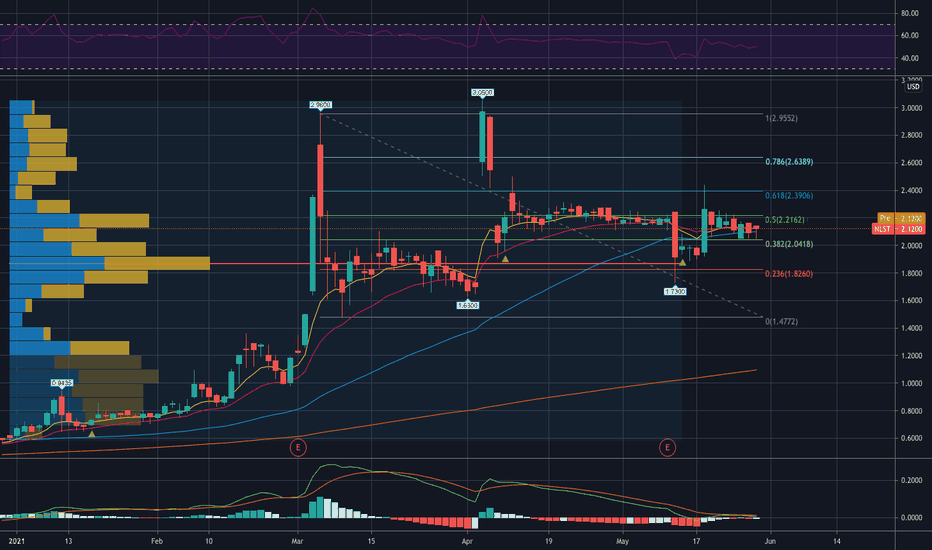Click Fibonacci level 0.618(2.3906) label
Viewport: 932px width, 550px height.
(789, 196)
